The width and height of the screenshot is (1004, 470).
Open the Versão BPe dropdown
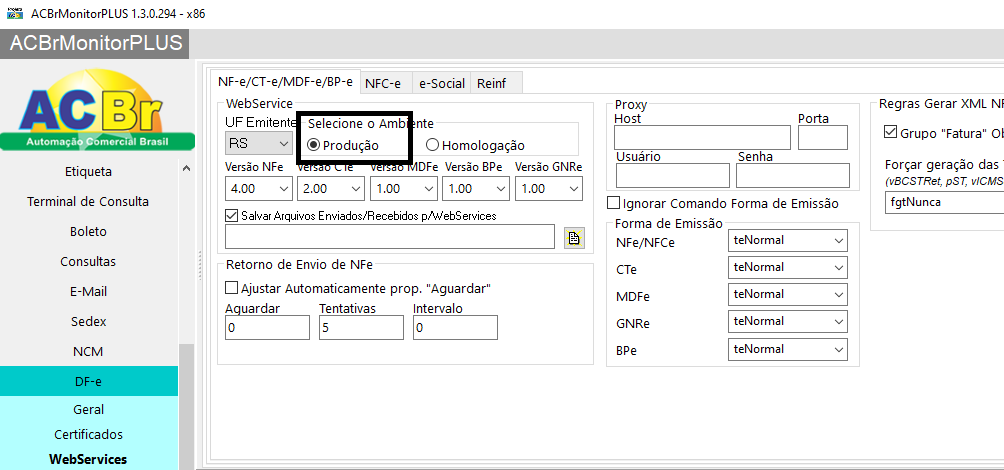click(x=476, y=189)
